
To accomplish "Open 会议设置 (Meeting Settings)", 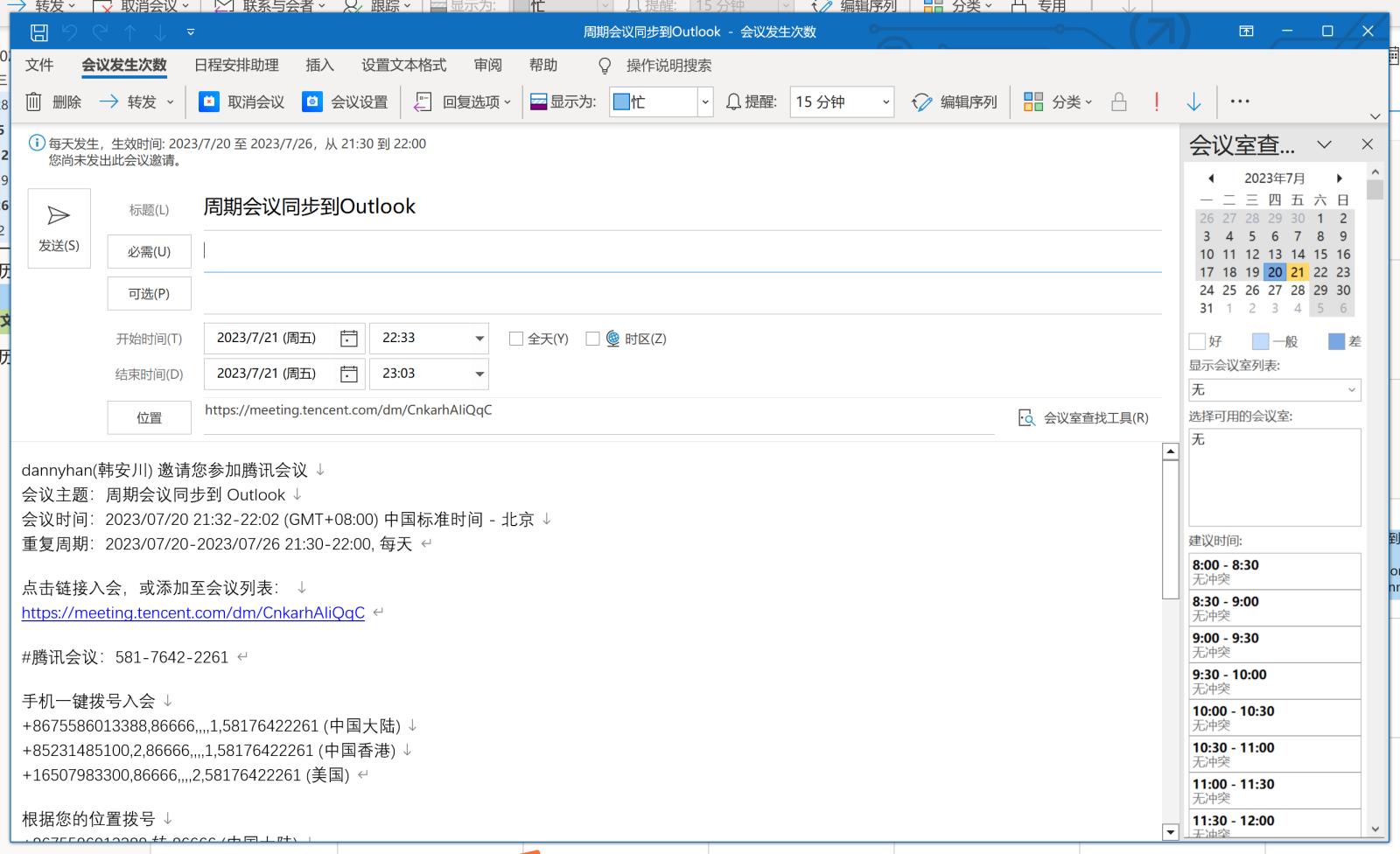I will 346,101.
